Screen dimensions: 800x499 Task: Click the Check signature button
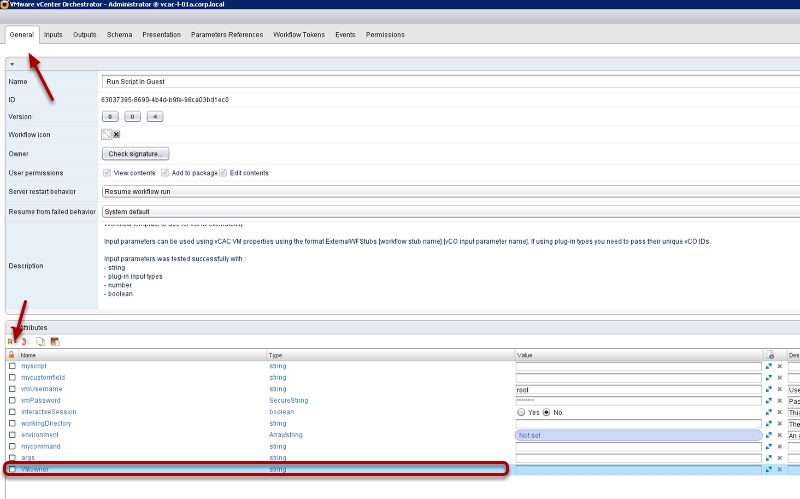tap(136, 154)
